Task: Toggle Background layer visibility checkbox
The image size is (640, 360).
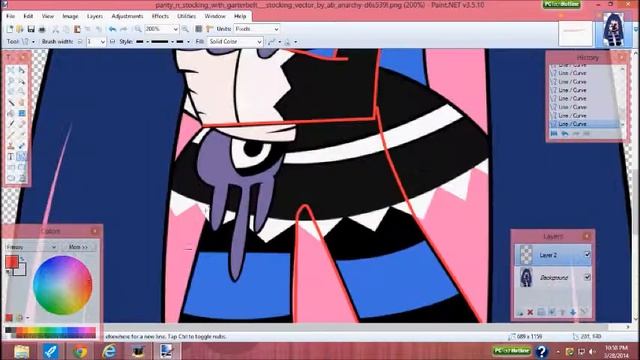Action: tap(587, 277)
